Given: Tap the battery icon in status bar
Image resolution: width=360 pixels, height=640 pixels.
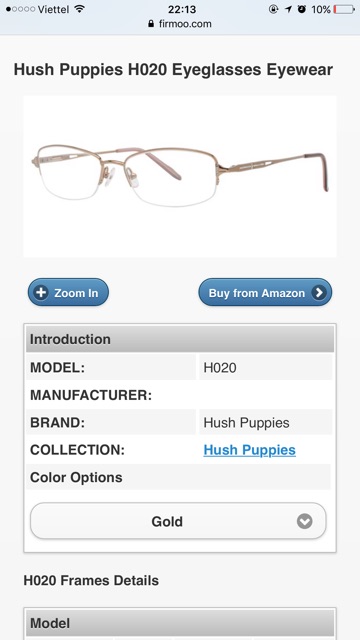Looking at the screenshot, I should click(x=344, y=9).
